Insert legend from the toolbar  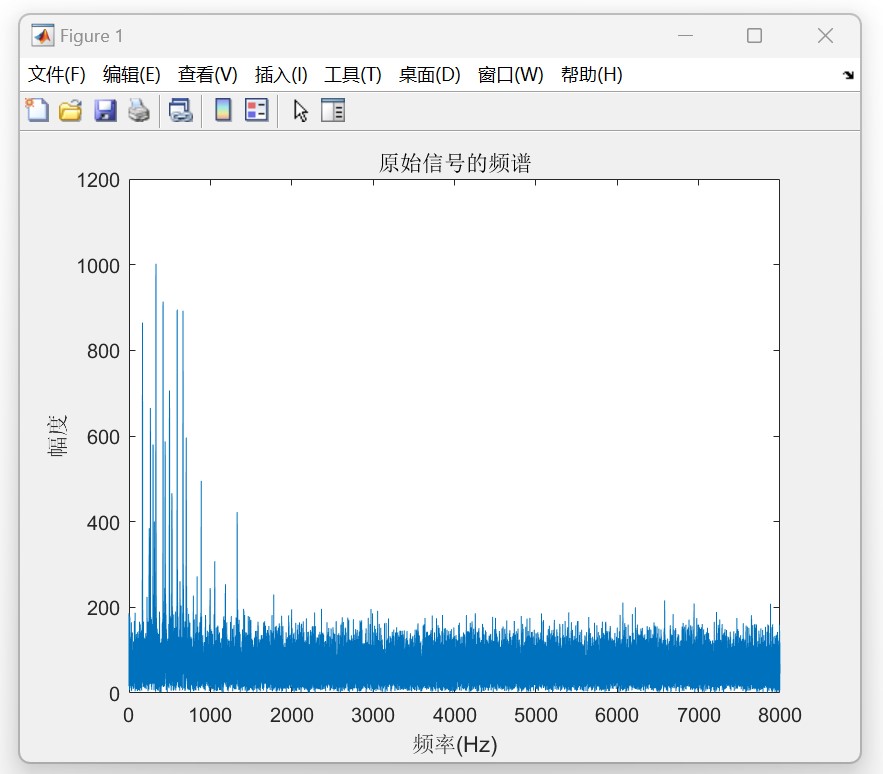[x=257, y=110]
